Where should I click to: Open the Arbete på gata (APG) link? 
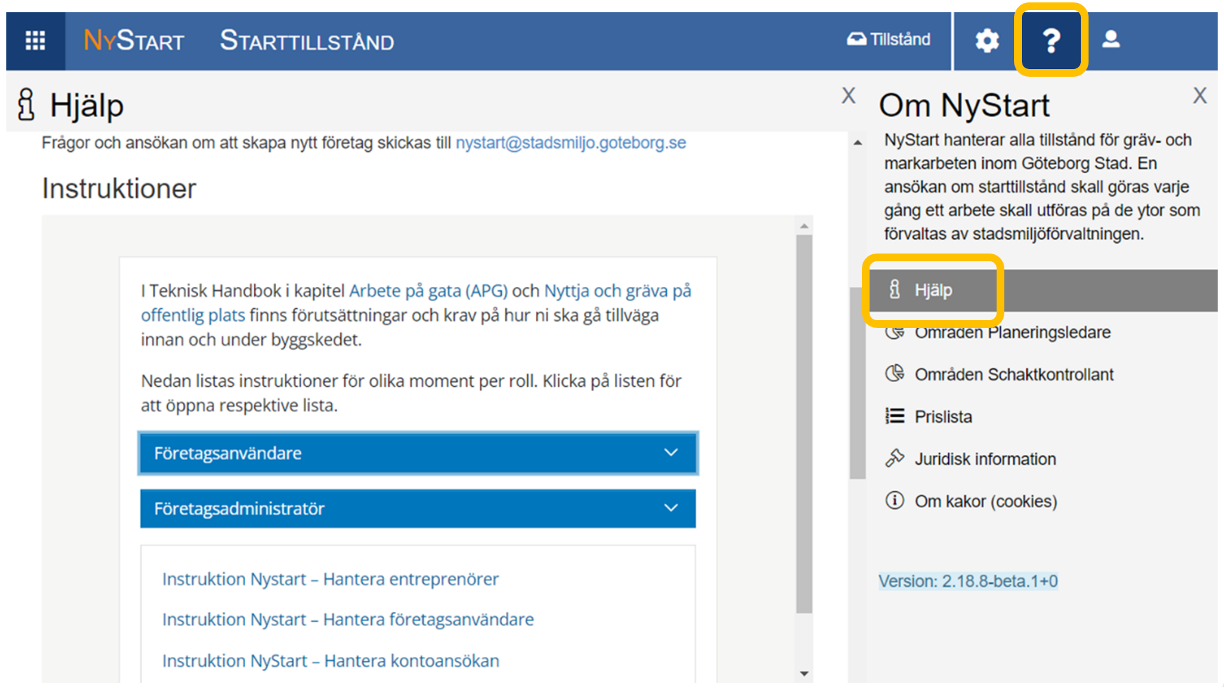[x=428, y=291]
